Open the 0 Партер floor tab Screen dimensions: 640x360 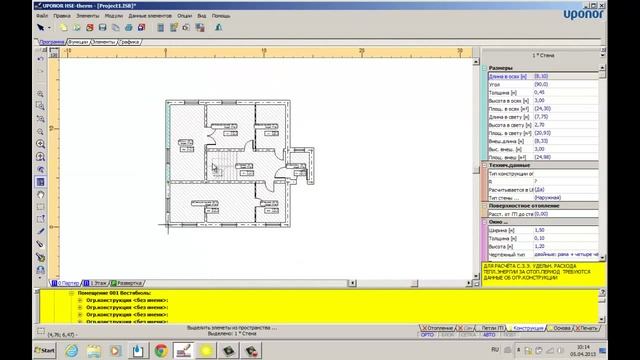[x=65, y=283]
